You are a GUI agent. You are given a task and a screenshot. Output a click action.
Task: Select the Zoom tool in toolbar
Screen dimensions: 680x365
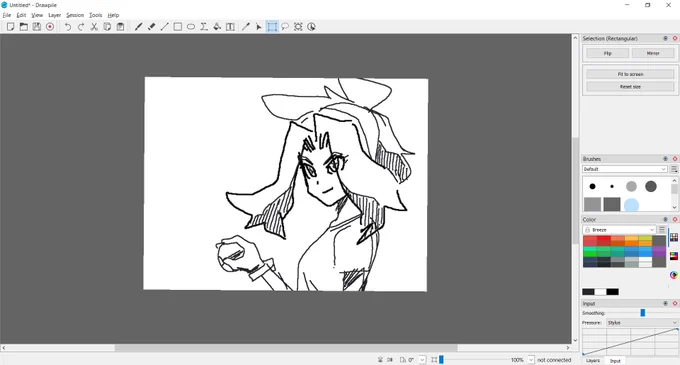(298, 27)
